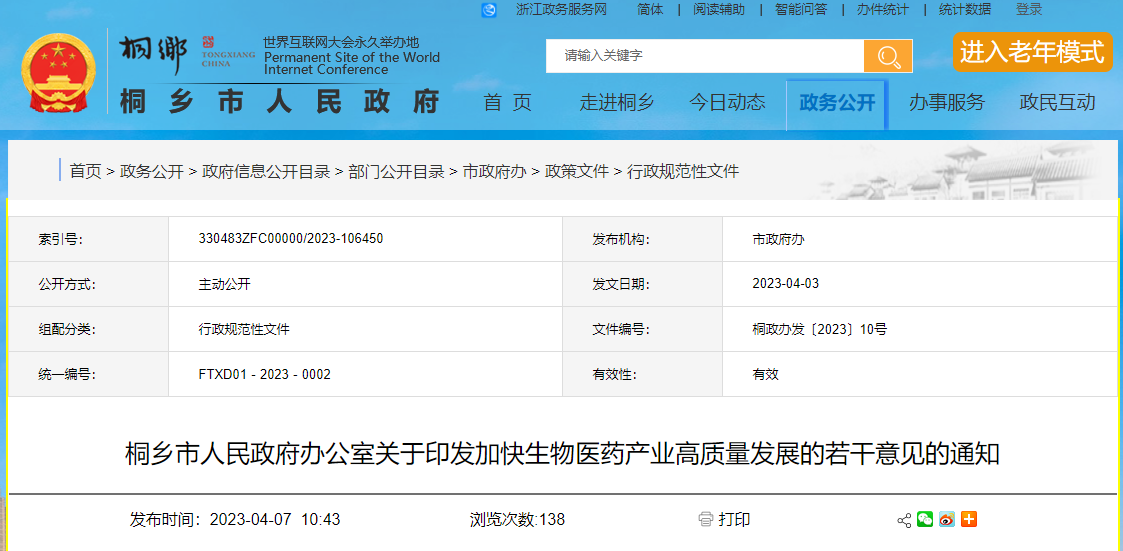This screenshot has height=551, width=1123.
Task: Go to the 首页 home menu item
Action: tap(507, 102)
